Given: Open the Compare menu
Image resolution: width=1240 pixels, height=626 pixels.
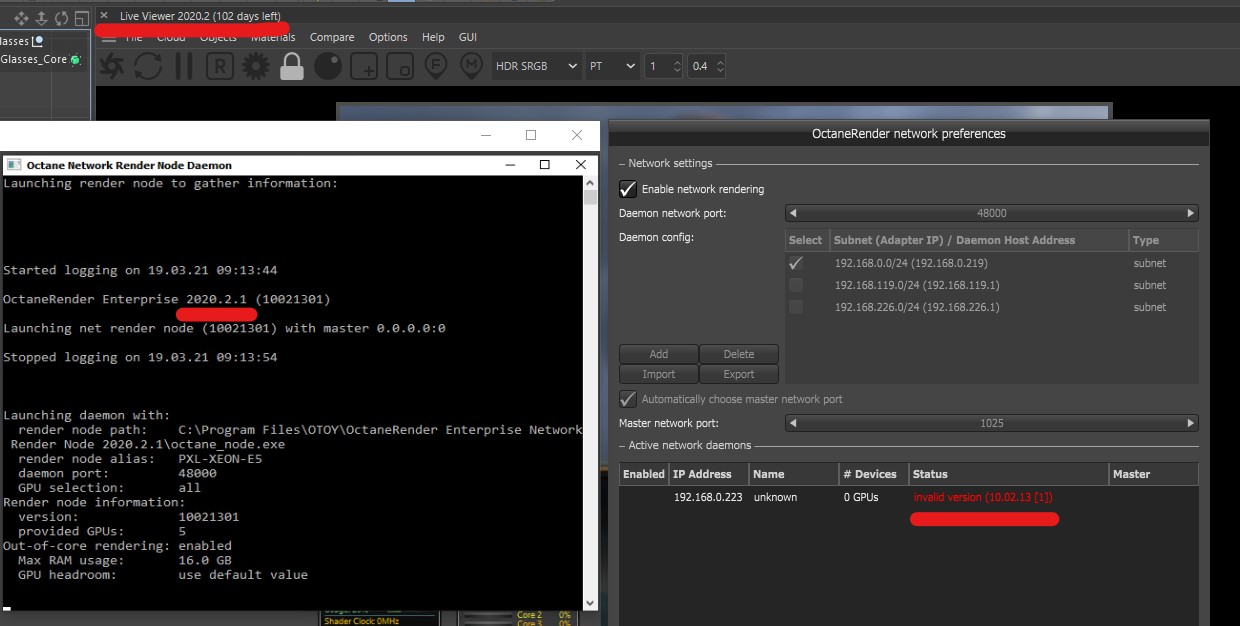Looking at the screenshot, I should [x=332, y=37].
